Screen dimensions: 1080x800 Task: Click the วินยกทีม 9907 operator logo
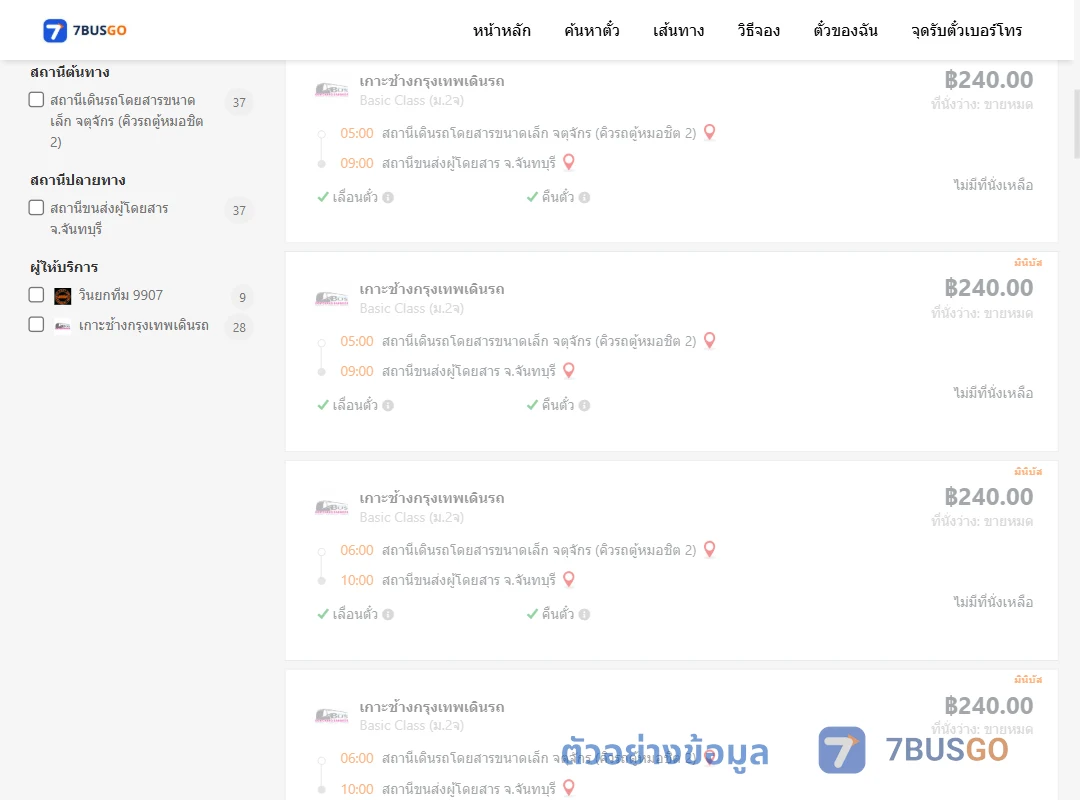tap(63, 296)
